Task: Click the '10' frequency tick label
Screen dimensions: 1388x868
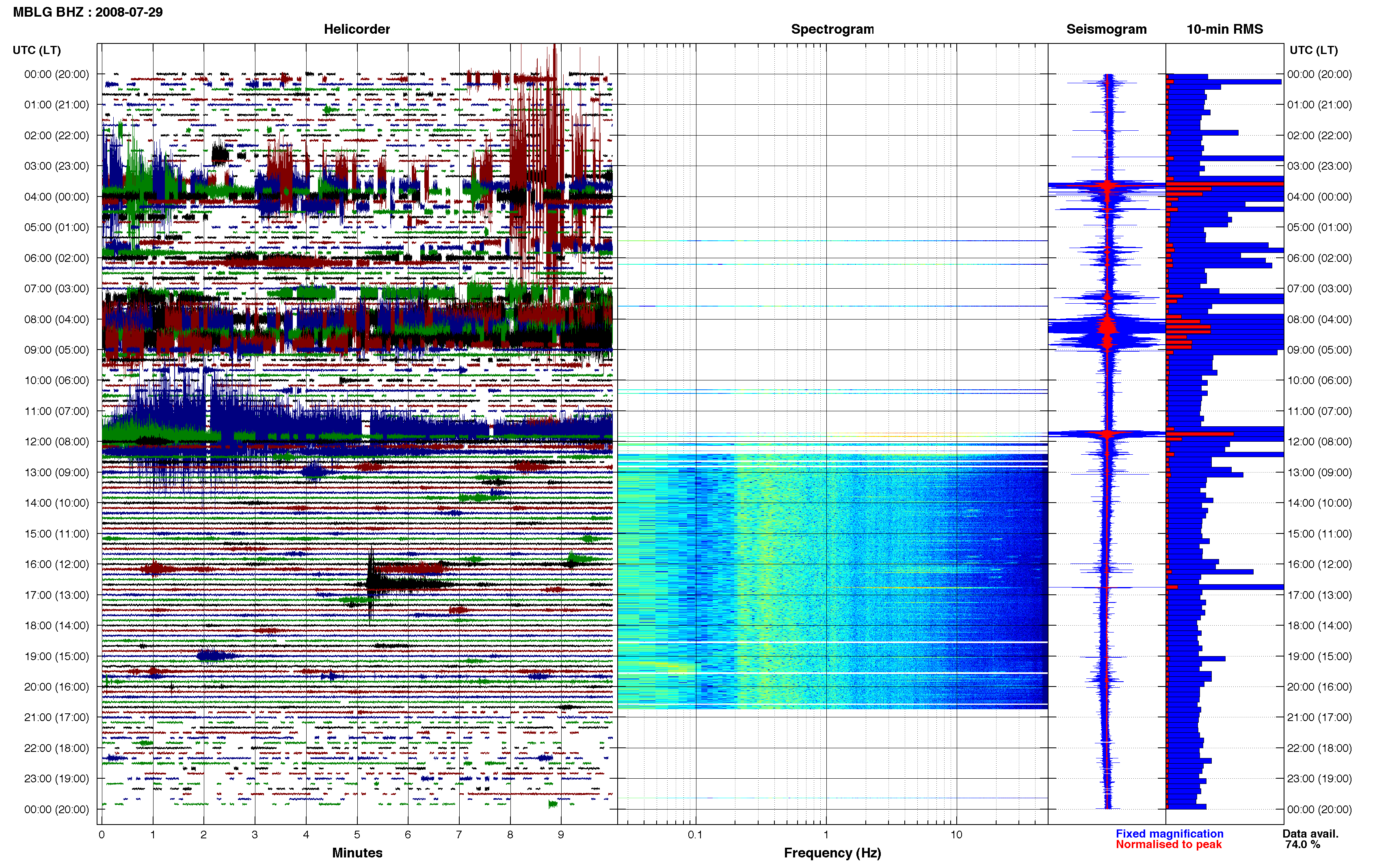Action: click(x=956, y=835)
